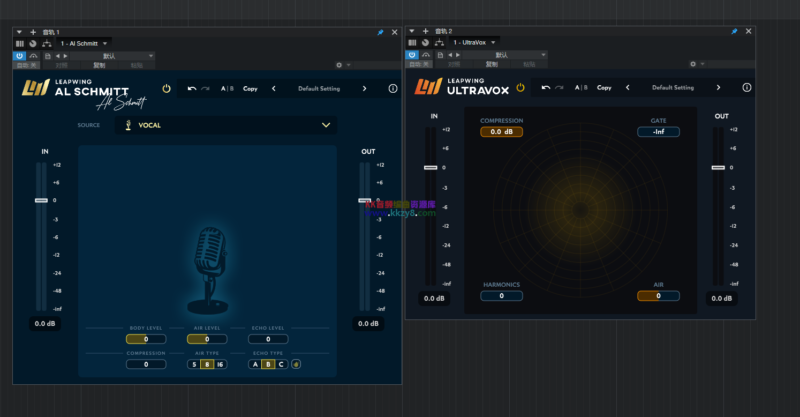Select Air Type 16
800x417 pixels.
coord(220,364)
